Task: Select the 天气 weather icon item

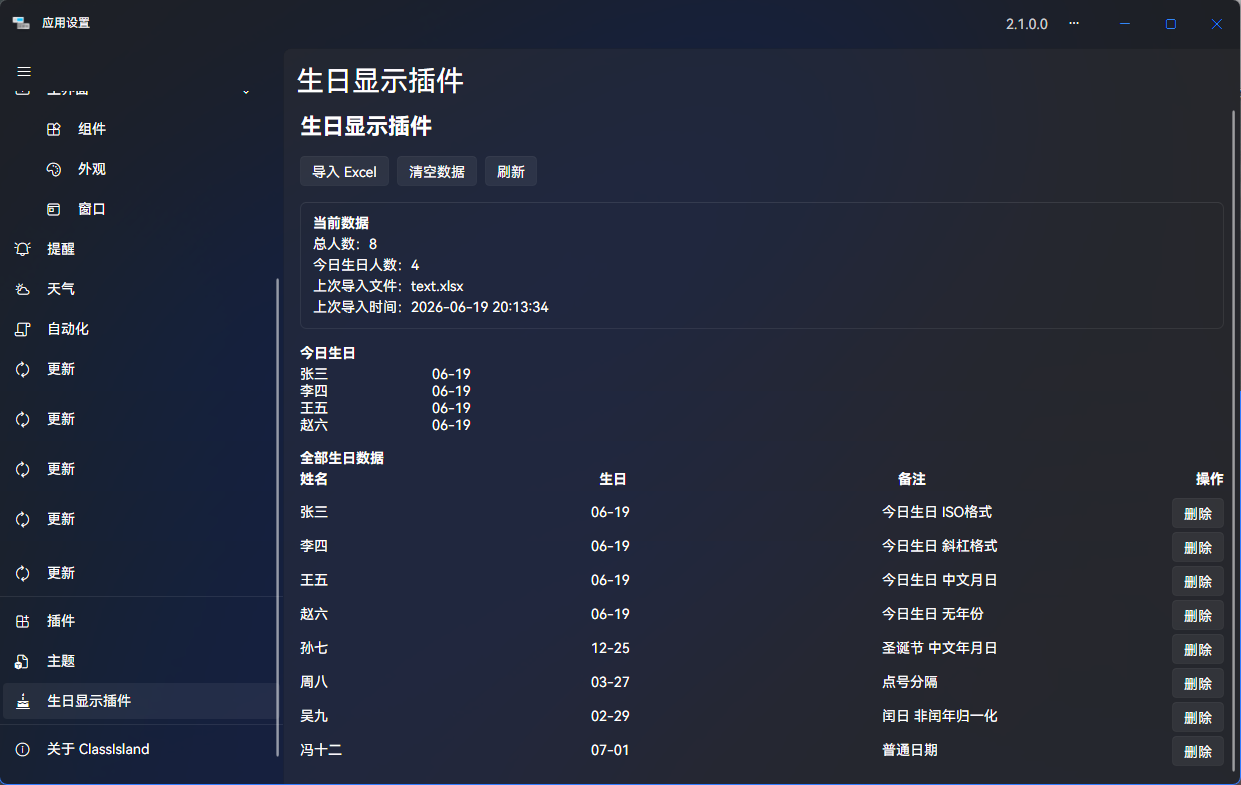Action: point(140,289)
